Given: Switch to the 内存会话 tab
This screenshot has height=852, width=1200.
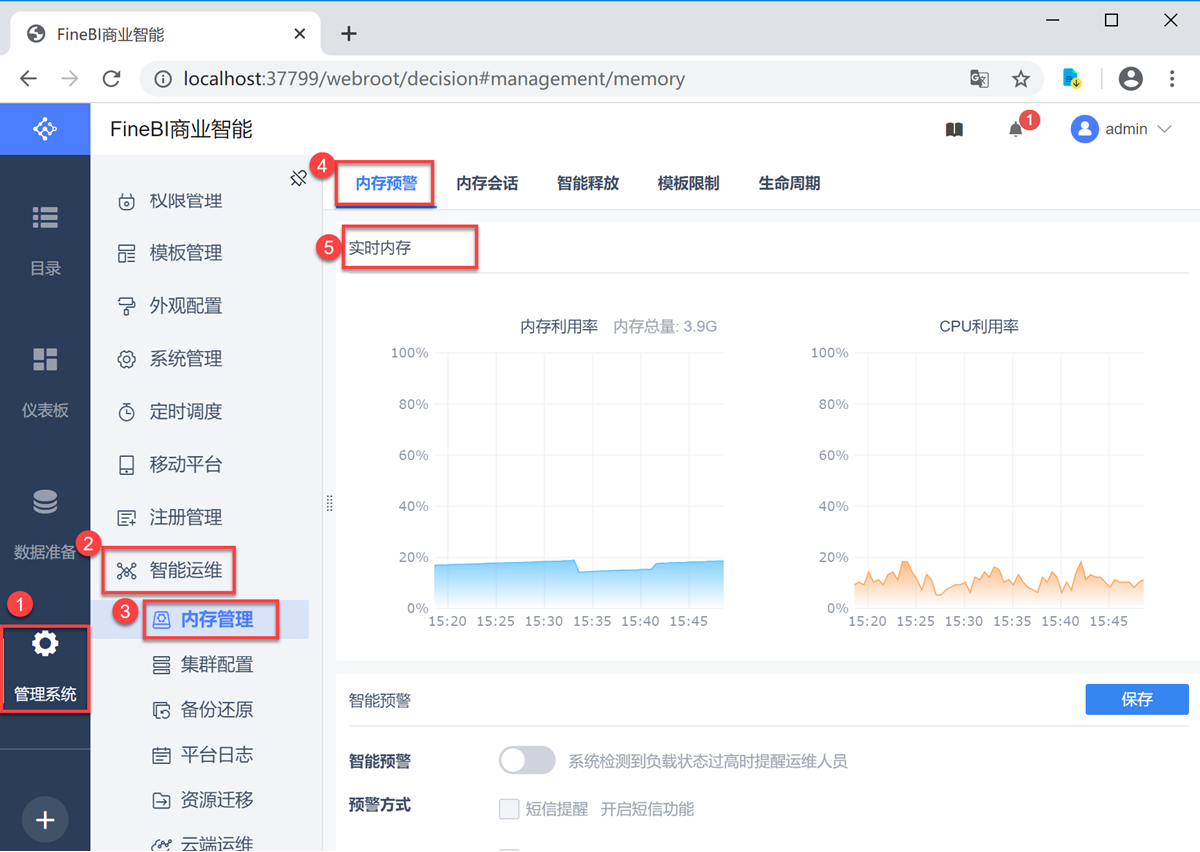Looking at the screenshot, I should [487, 183].
